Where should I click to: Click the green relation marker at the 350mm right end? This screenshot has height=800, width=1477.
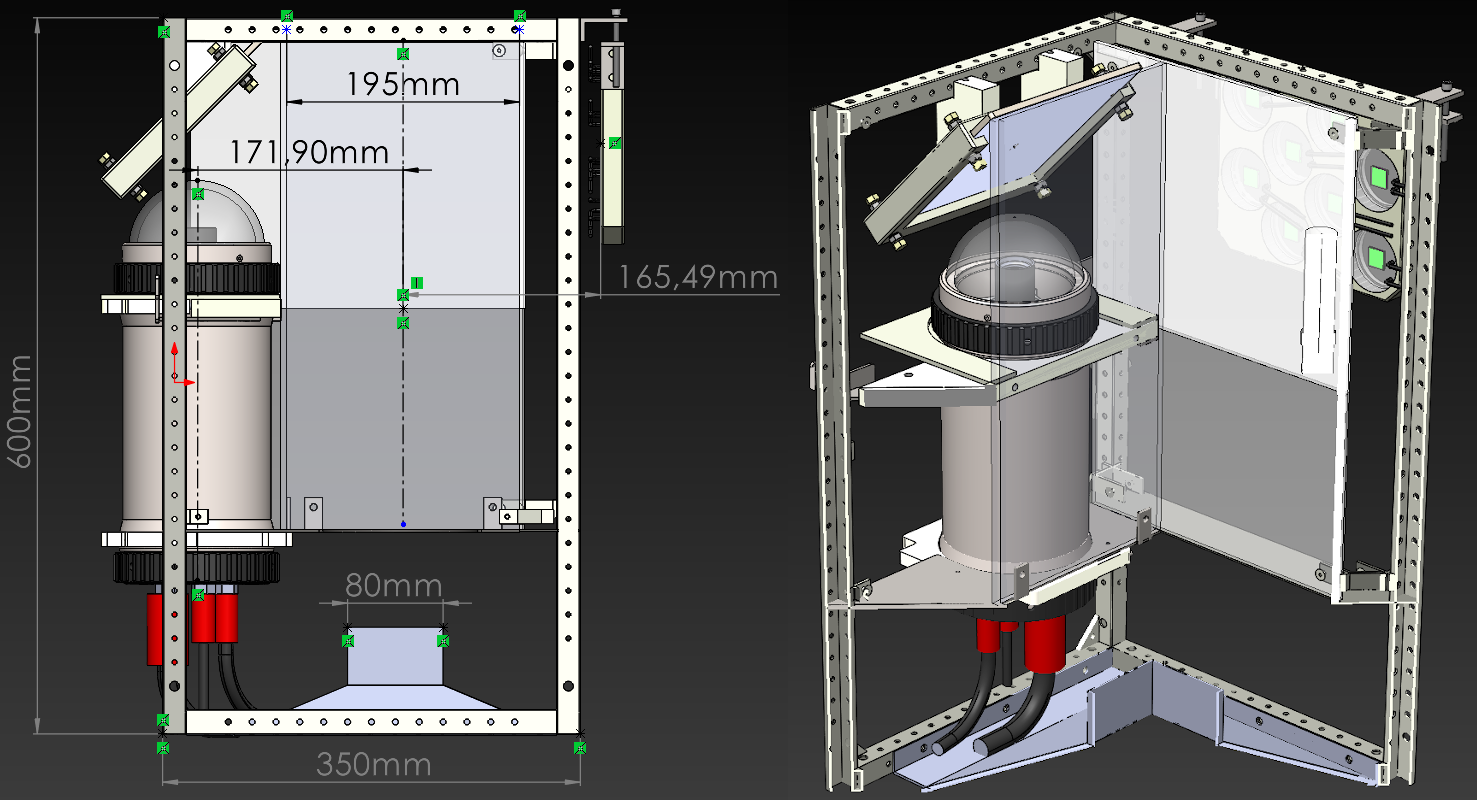580,746
